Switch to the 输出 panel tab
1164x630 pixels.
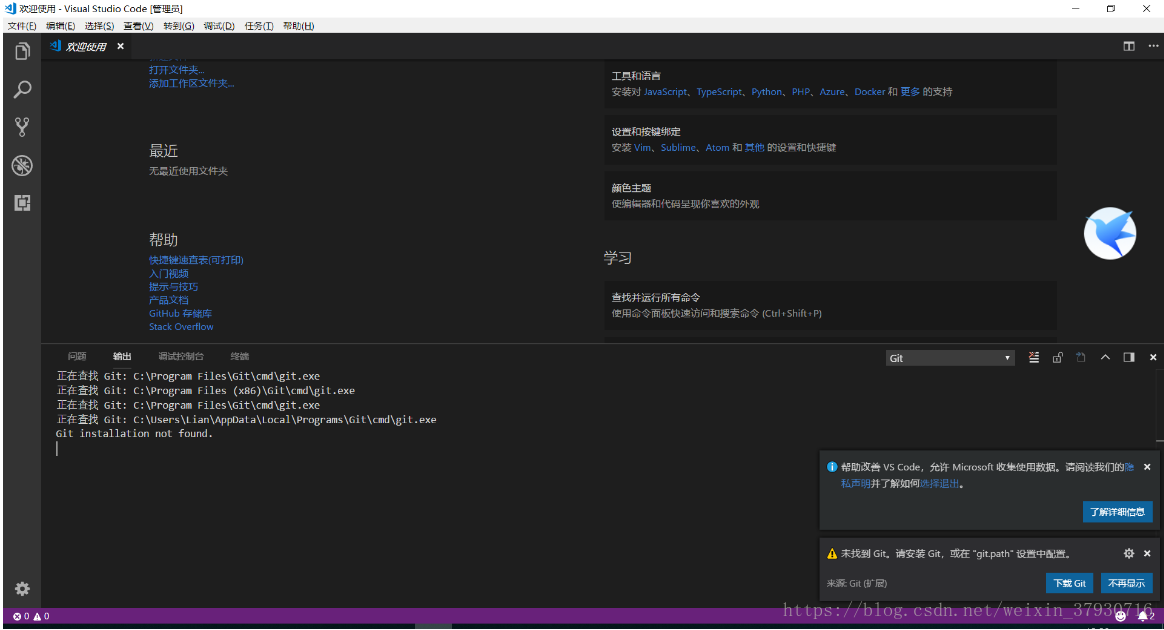(x=122, y=356)
